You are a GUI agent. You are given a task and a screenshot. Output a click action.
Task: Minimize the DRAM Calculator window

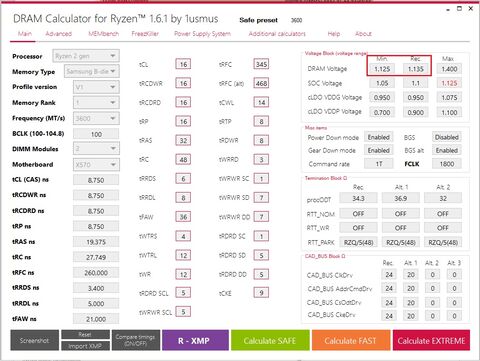coord(448,9)
